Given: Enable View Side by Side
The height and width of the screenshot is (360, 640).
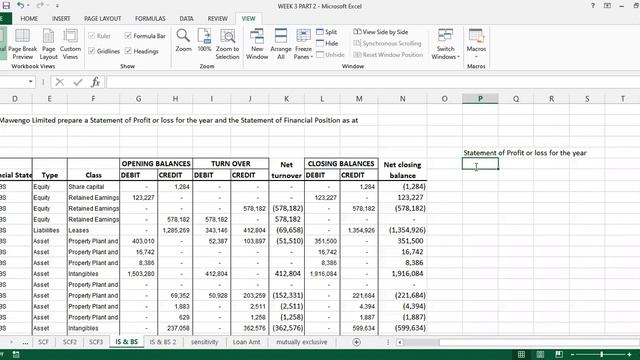Looking at the screenshot, I should (x=380, y=32).
